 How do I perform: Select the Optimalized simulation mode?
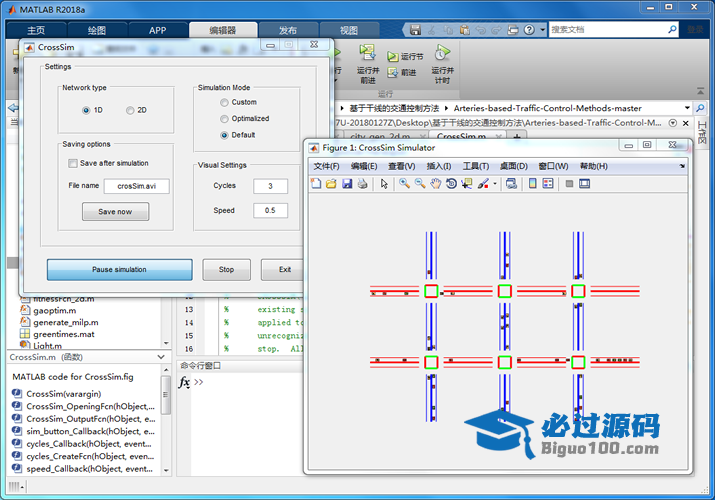(224, 119)
